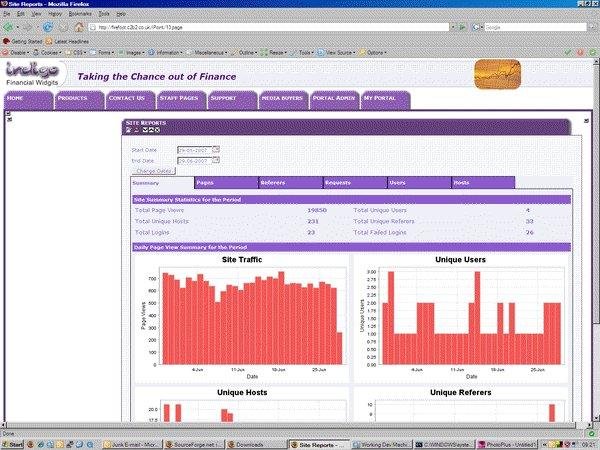Click the Change Dates button

coord(153,171)
